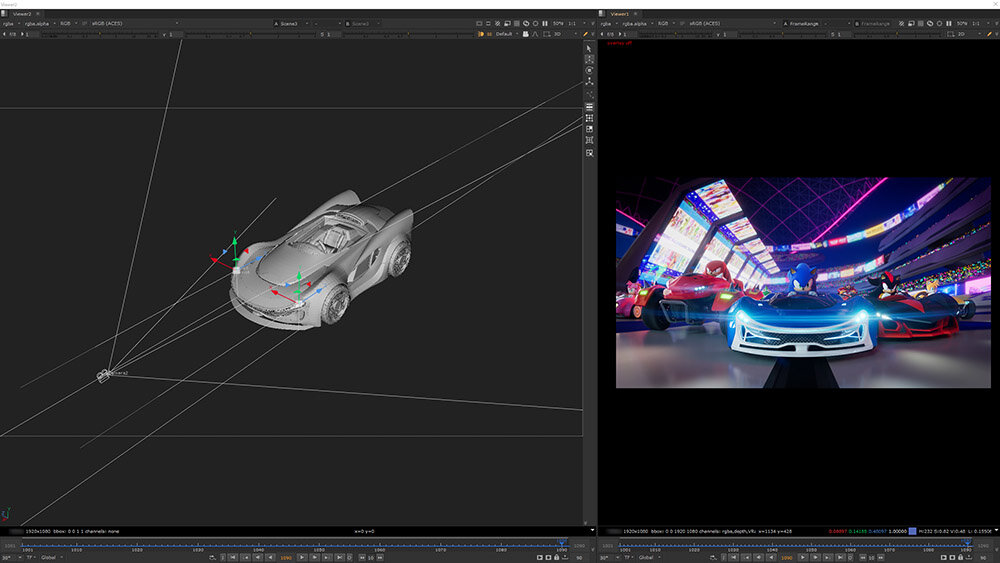Open the rgba.alpha dropdown in Viewer2
Image resolution: width=1000 pixels, height=563 pixels.
[x=40, y=24]
